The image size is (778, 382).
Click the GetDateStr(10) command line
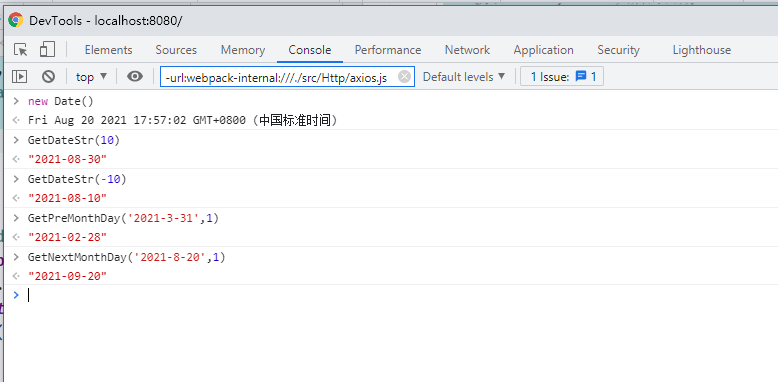[74, 140]
